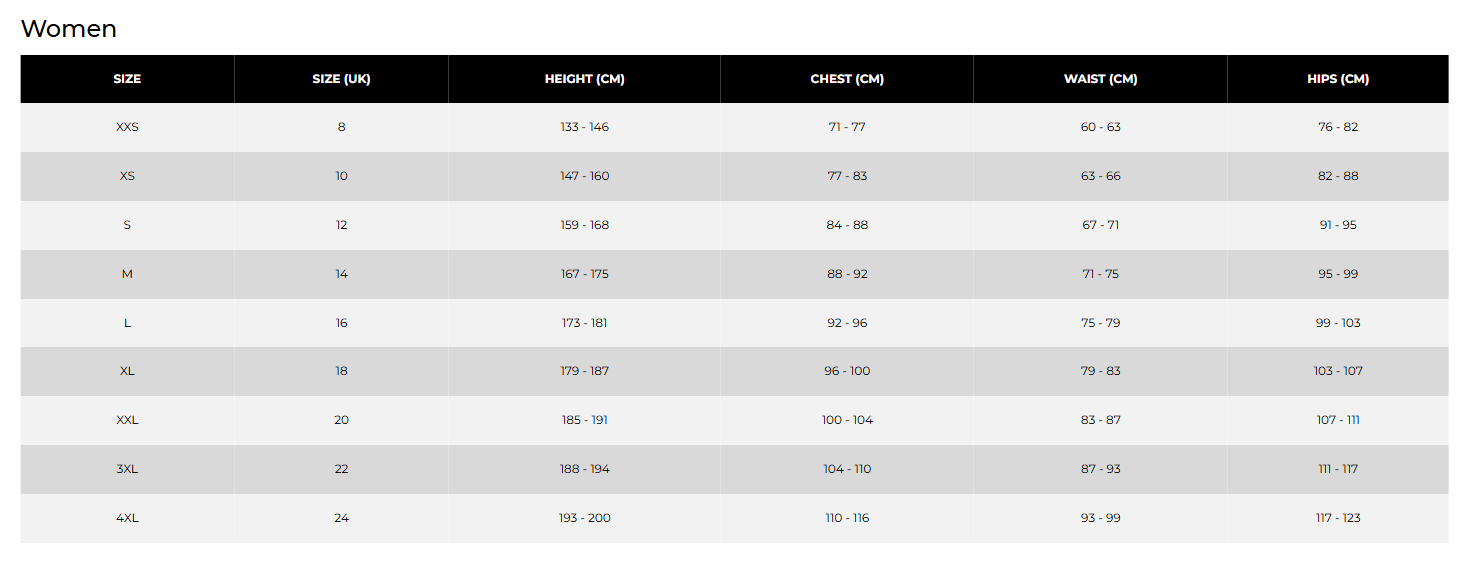Click chest range 104 - 110
The width and height of the screenshot is (1469, 577).
(x=847, y=469)
